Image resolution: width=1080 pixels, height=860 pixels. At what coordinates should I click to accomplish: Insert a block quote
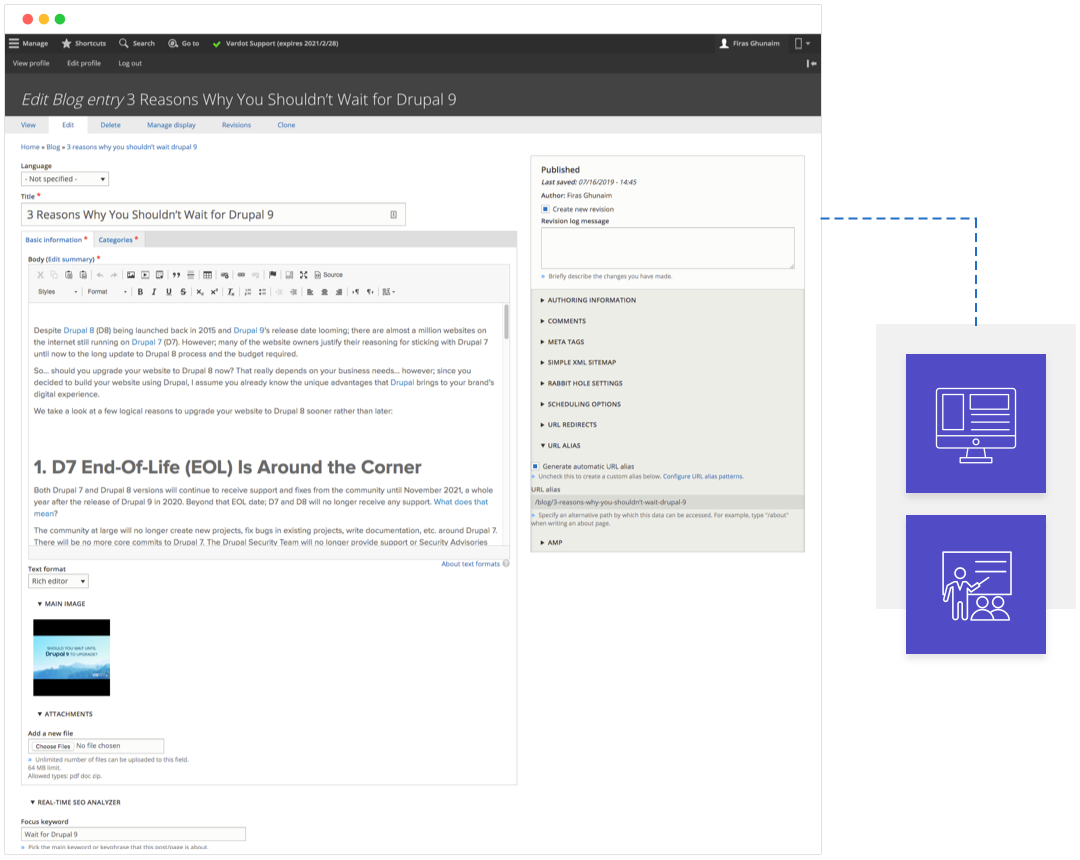coord(176,275)
